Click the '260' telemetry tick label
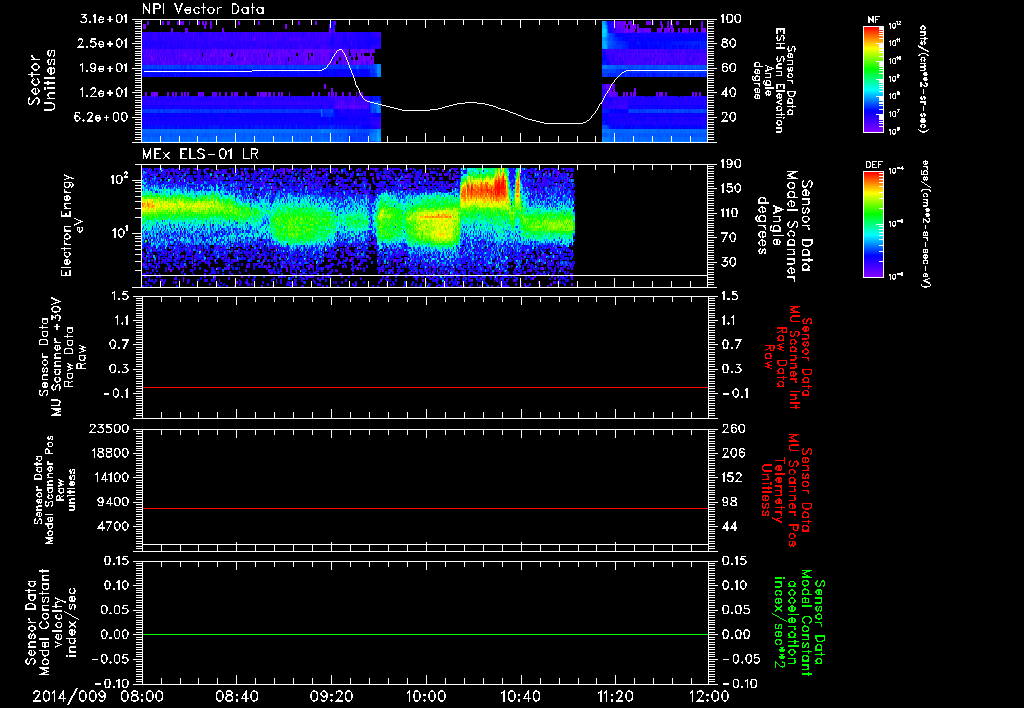The image size is (1024, 708). point(732,428)
